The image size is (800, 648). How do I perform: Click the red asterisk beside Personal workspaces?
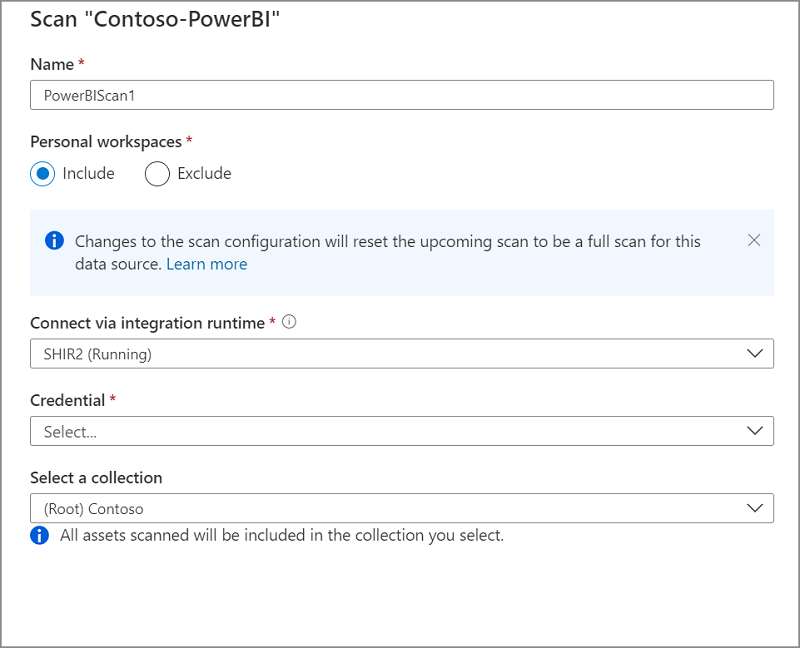coord(190,141)
